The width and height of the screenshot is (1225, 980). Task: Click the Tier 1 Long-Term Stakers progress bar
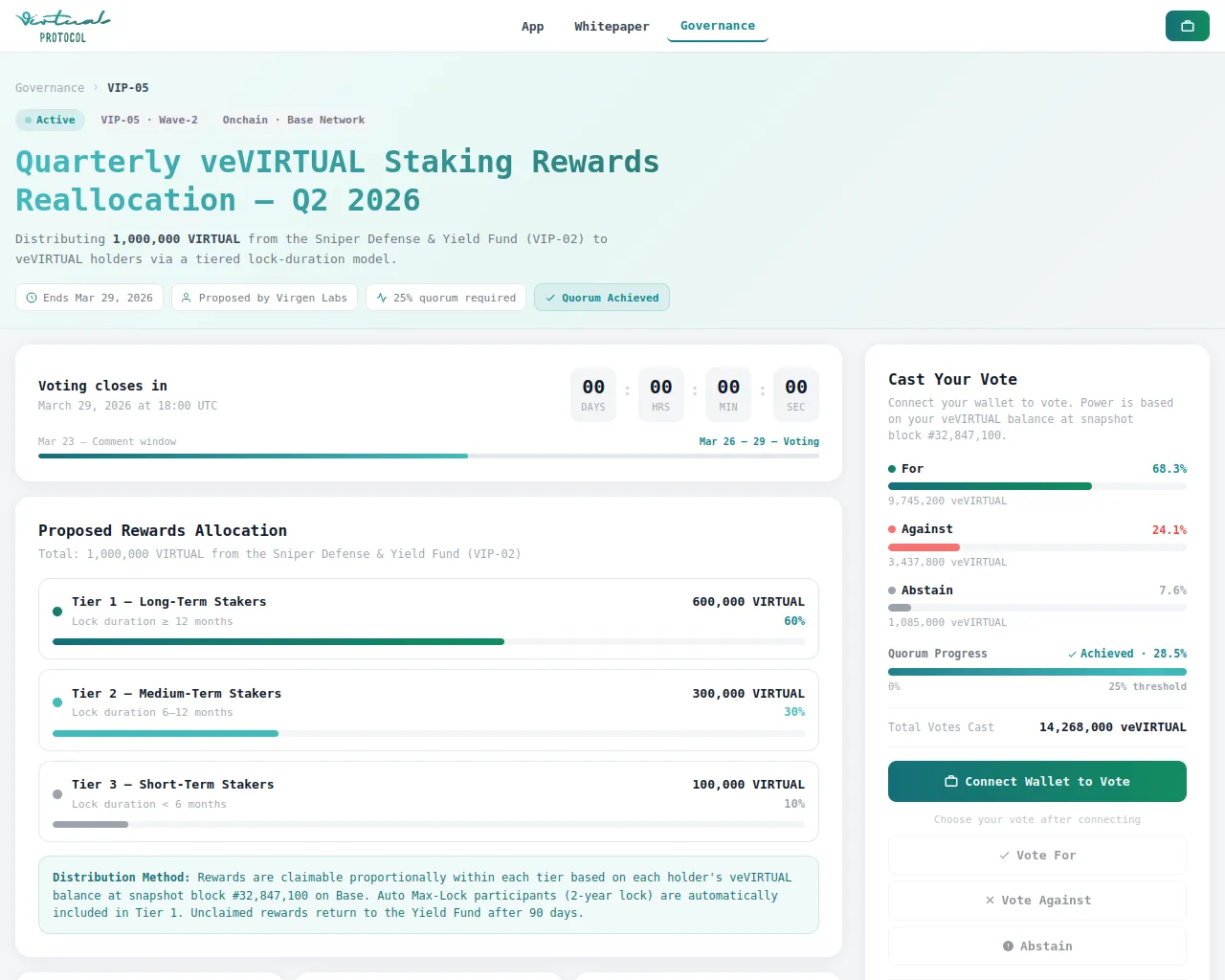tap(428, 642)
